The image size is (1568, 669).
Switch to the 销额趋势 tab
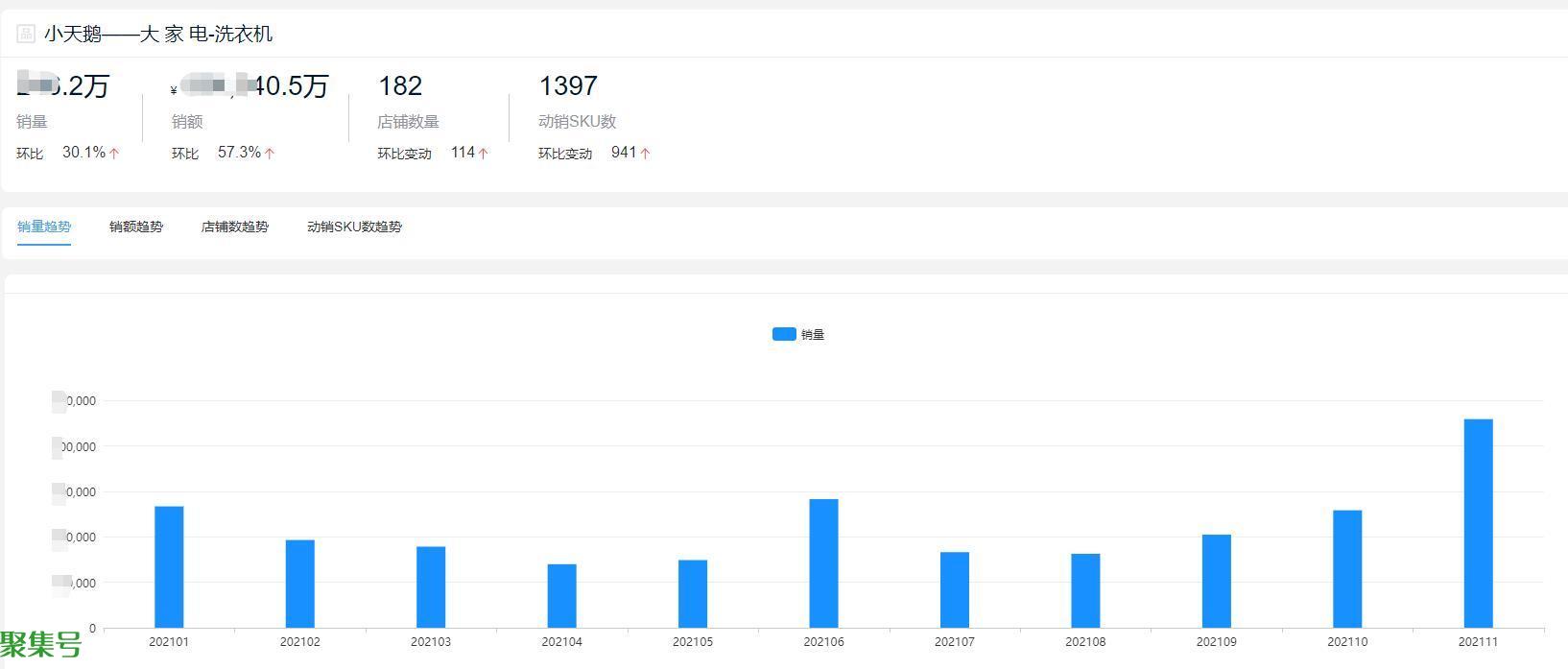click(136, 227)
